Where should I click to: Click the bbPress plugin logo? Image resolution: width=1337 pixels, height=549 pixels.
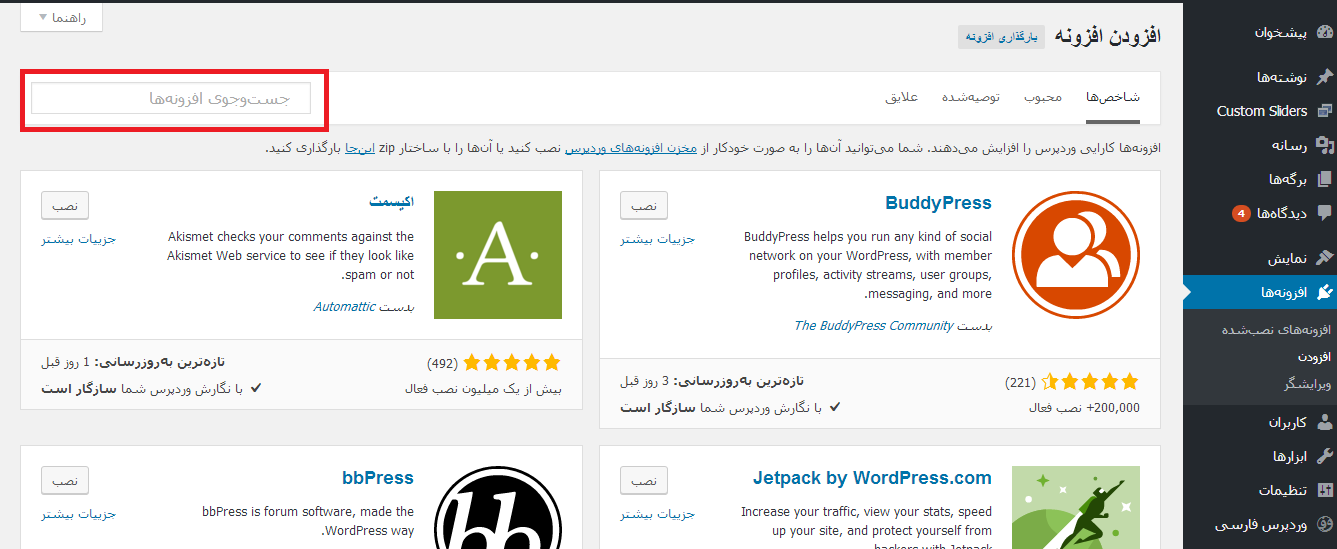coord(498,507)
